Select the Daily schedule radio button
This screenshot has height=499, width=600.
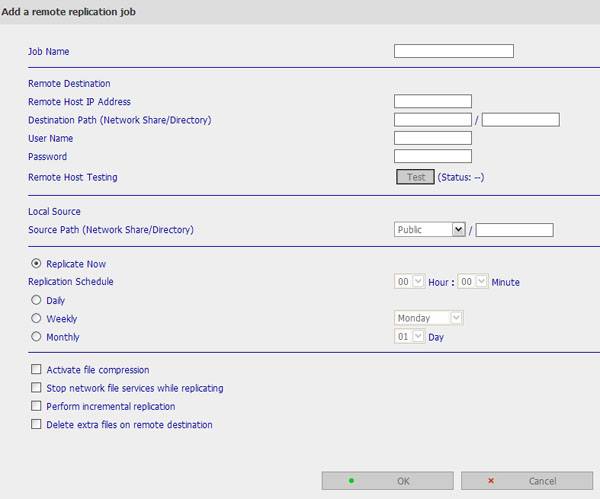pyautogui.click(x=36, y=300)
